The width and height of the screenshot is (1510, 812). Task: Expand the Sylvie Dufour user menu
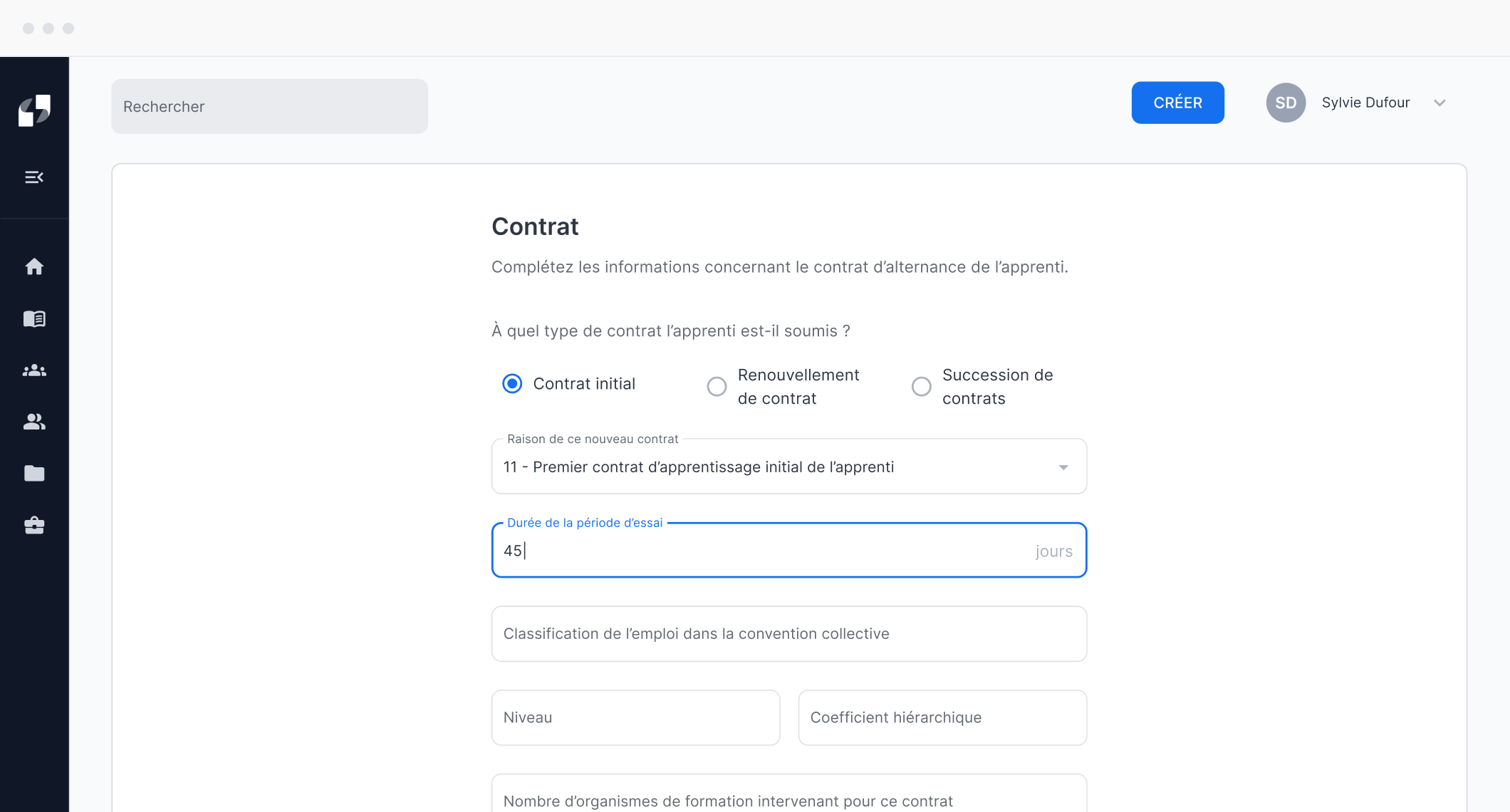tap(1439, 103)
